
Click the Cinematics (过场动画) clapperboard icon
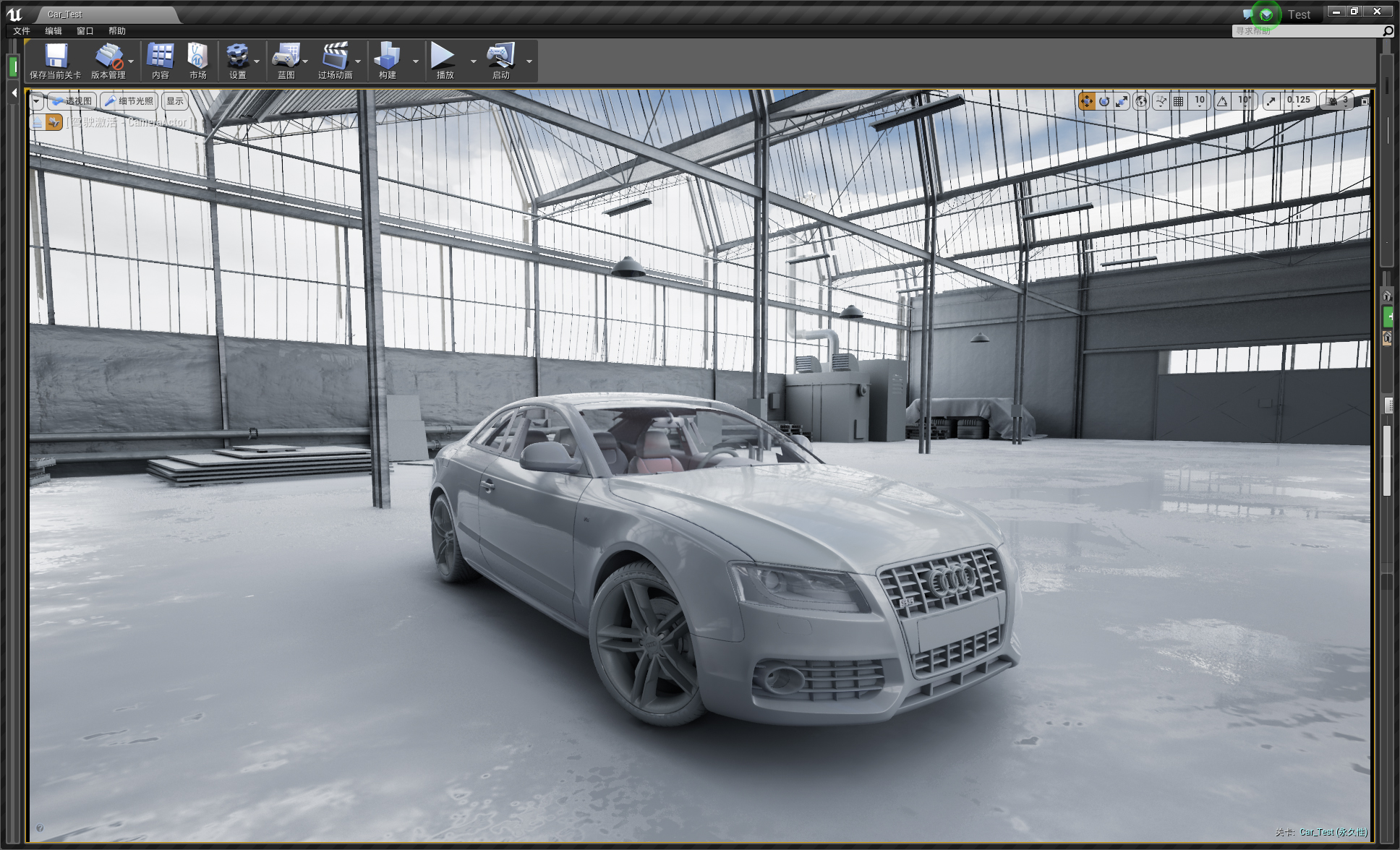click(335, 57)
